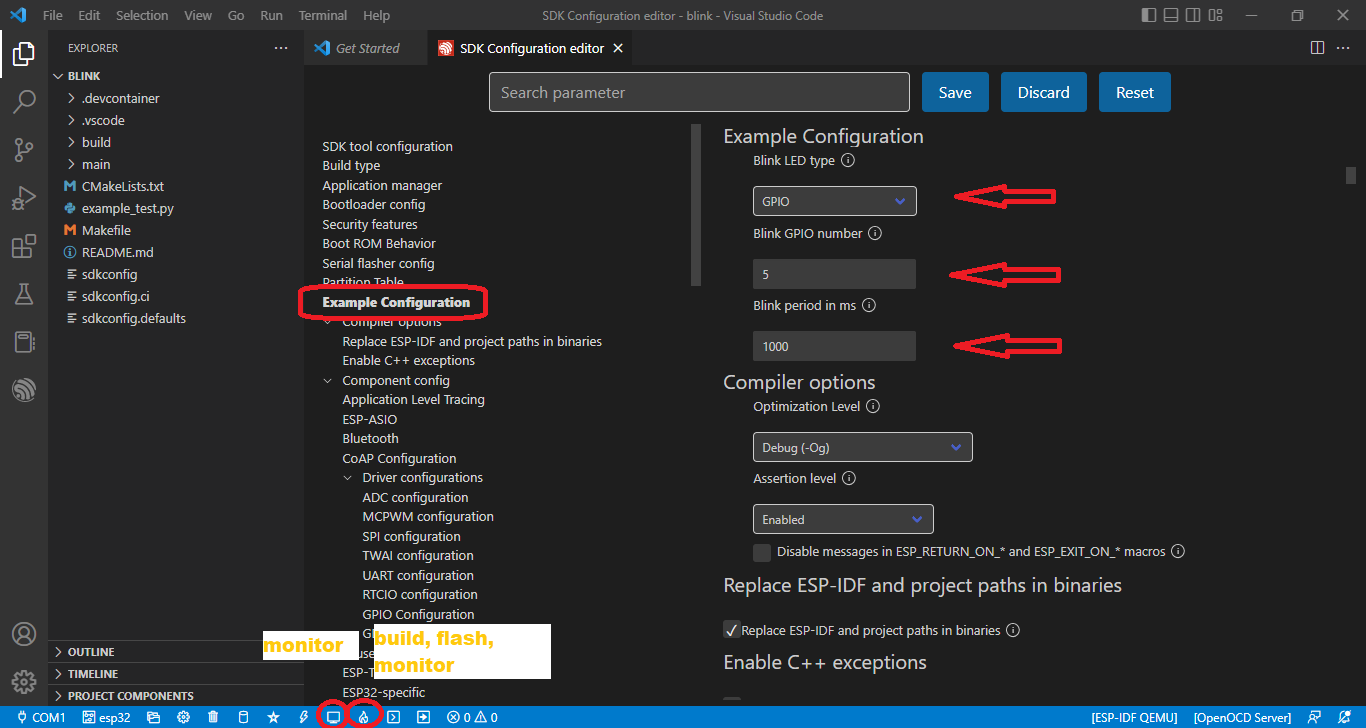Reset the configuration to defaults
This screenshot has width=1366, height=728.
[1135, 92]
